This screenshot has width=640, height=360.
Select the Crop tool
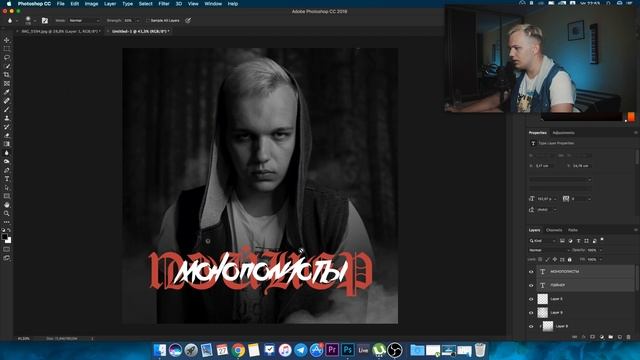click(7, 75)
